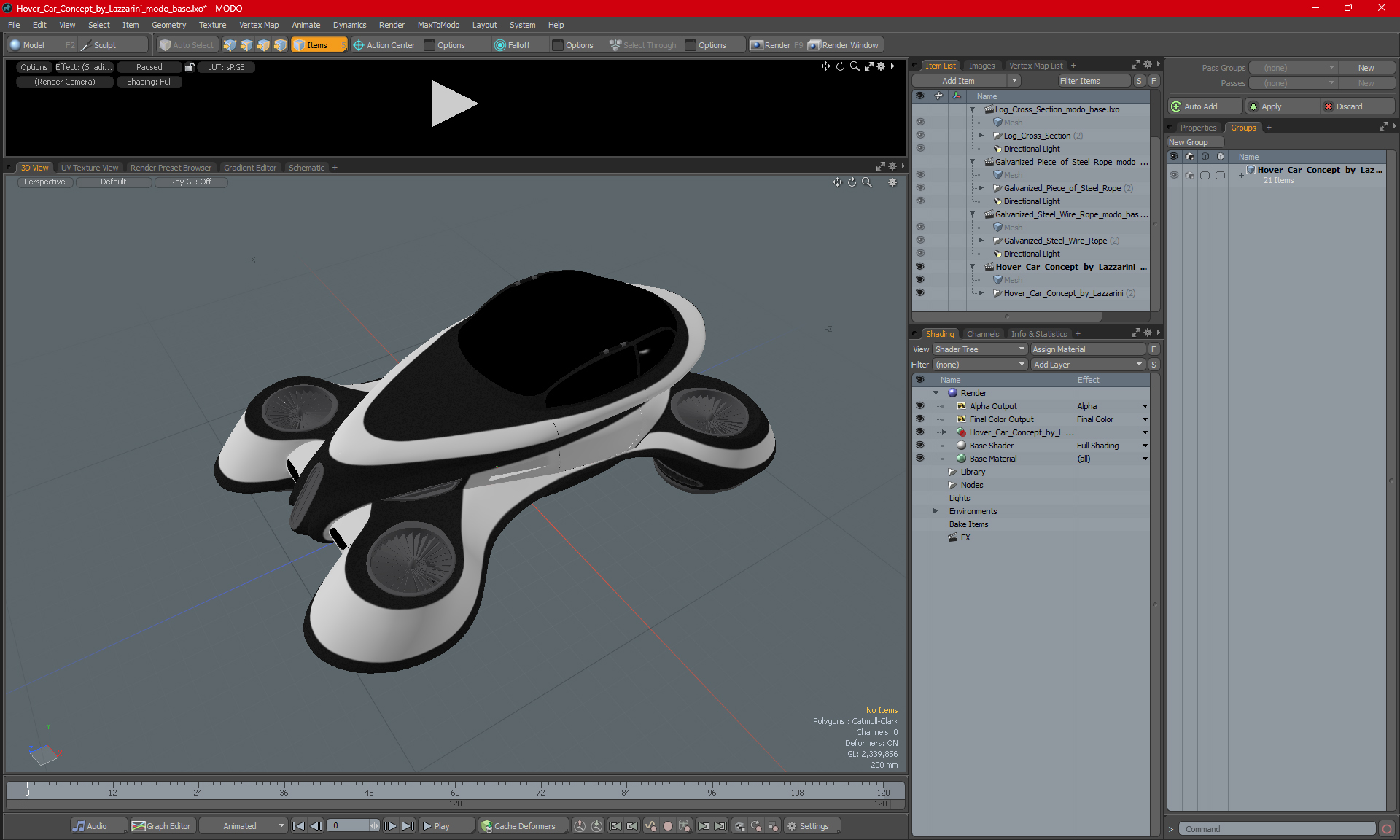Open the Geometry menu
Viewport: 1400px width, 840px height.
point(168,25)
